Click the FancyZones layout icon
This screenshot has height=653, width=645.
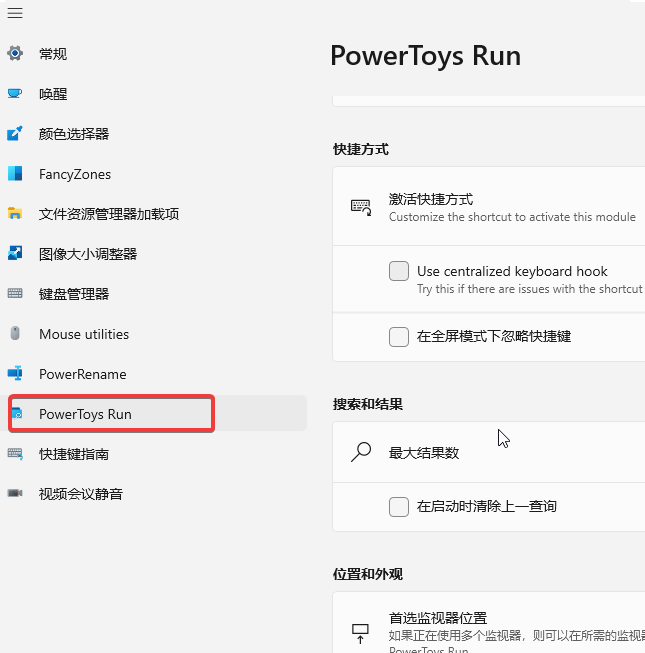pyautogui.click(x=15, y=173)
